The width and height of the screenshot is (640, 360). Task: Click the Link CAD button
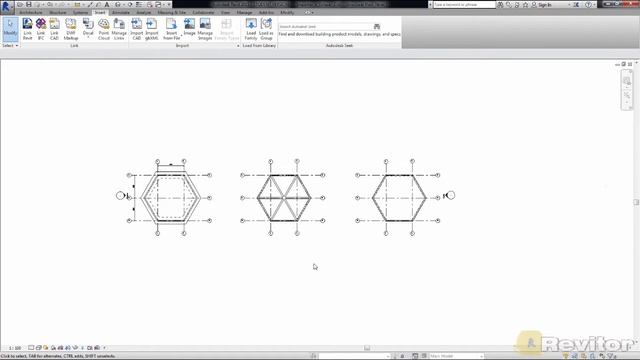(54, 29)
